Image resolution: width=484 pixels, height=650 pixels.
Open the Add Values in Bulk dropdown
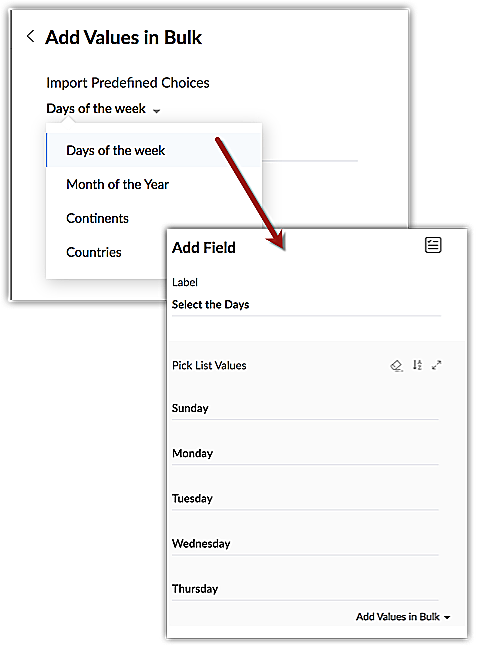coord(403,617)
